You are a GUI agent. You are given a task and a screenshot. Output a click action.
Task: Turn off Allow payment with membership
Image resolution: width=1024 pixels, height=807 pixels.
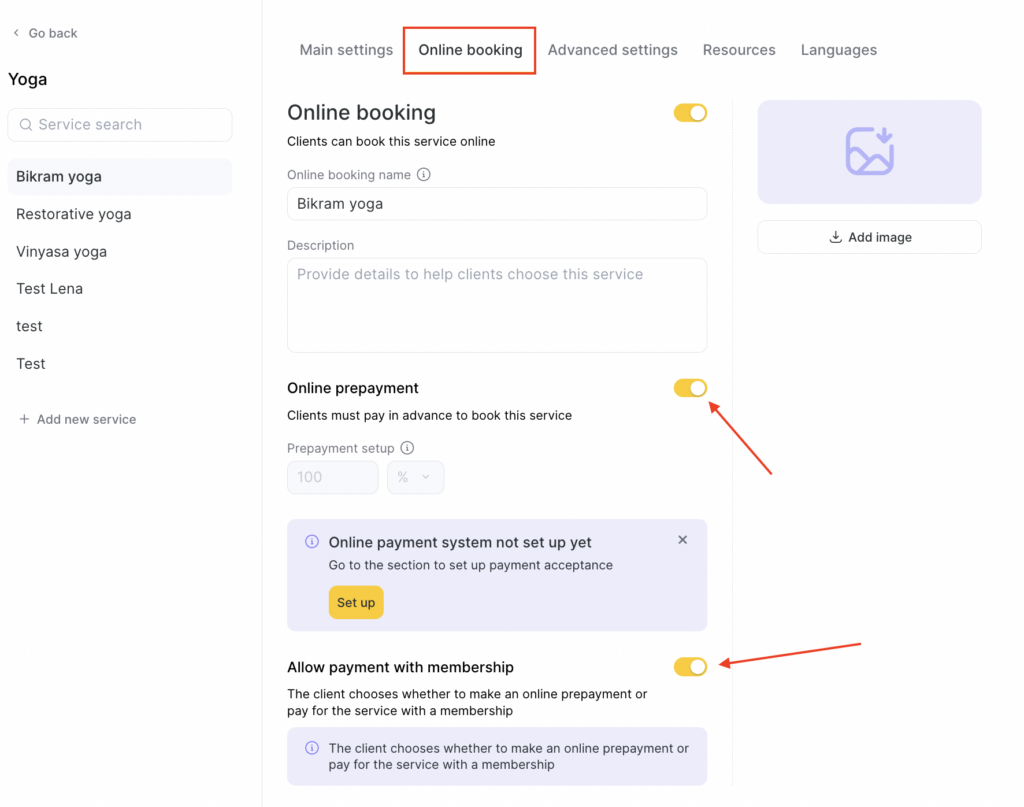pyautogui.click(x=690, y=667)
